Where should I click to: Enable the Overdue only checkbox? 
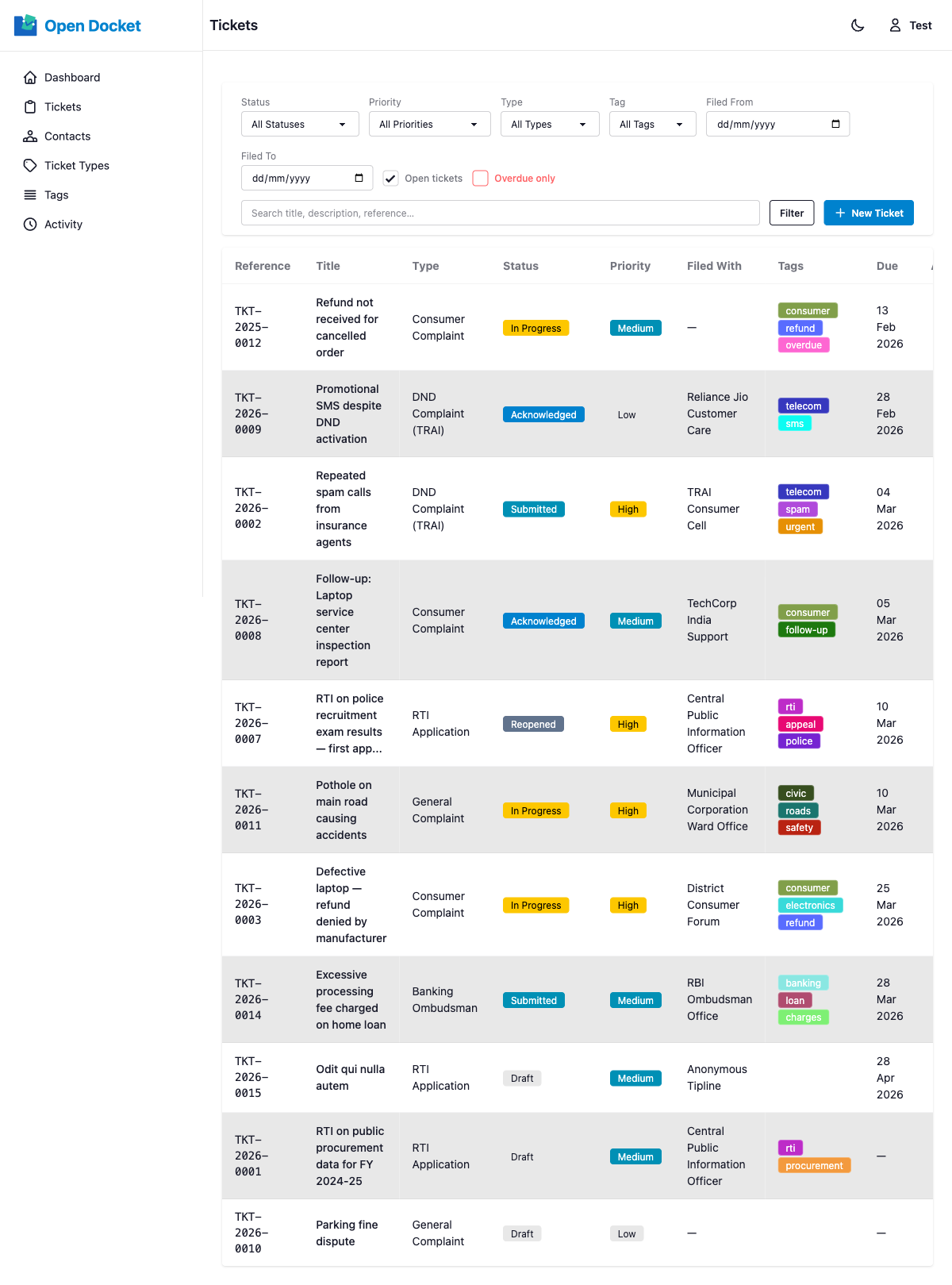click(480, 179)
